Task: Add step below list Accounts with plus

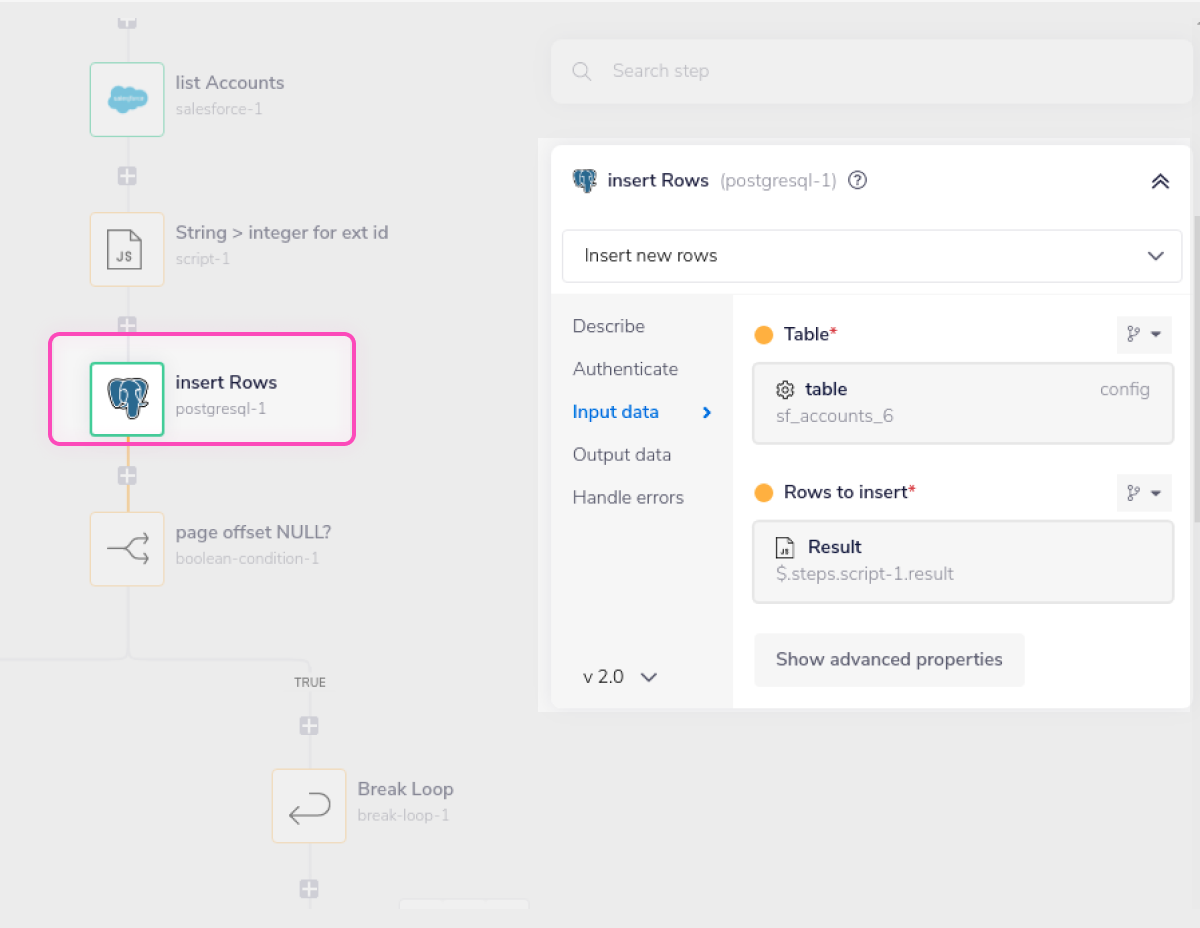Action: [127, 176]
